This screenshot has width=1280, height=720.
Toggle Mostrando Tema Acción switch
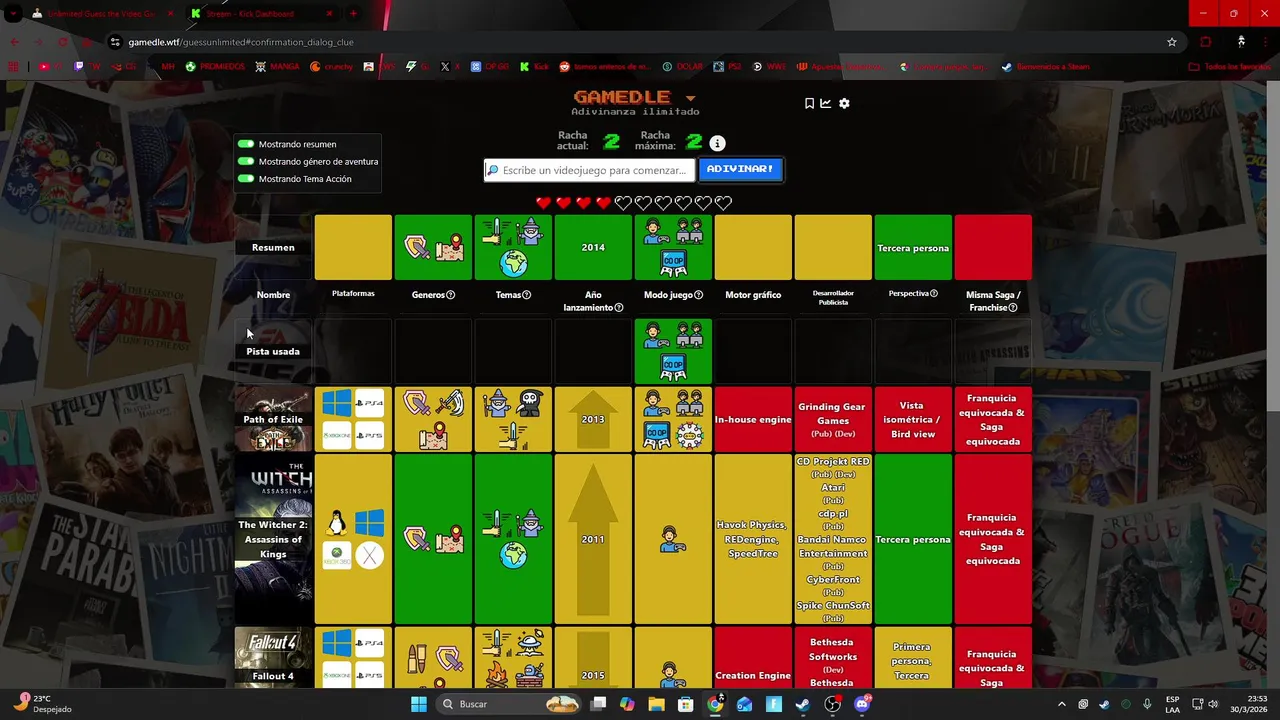click(246, 179)
